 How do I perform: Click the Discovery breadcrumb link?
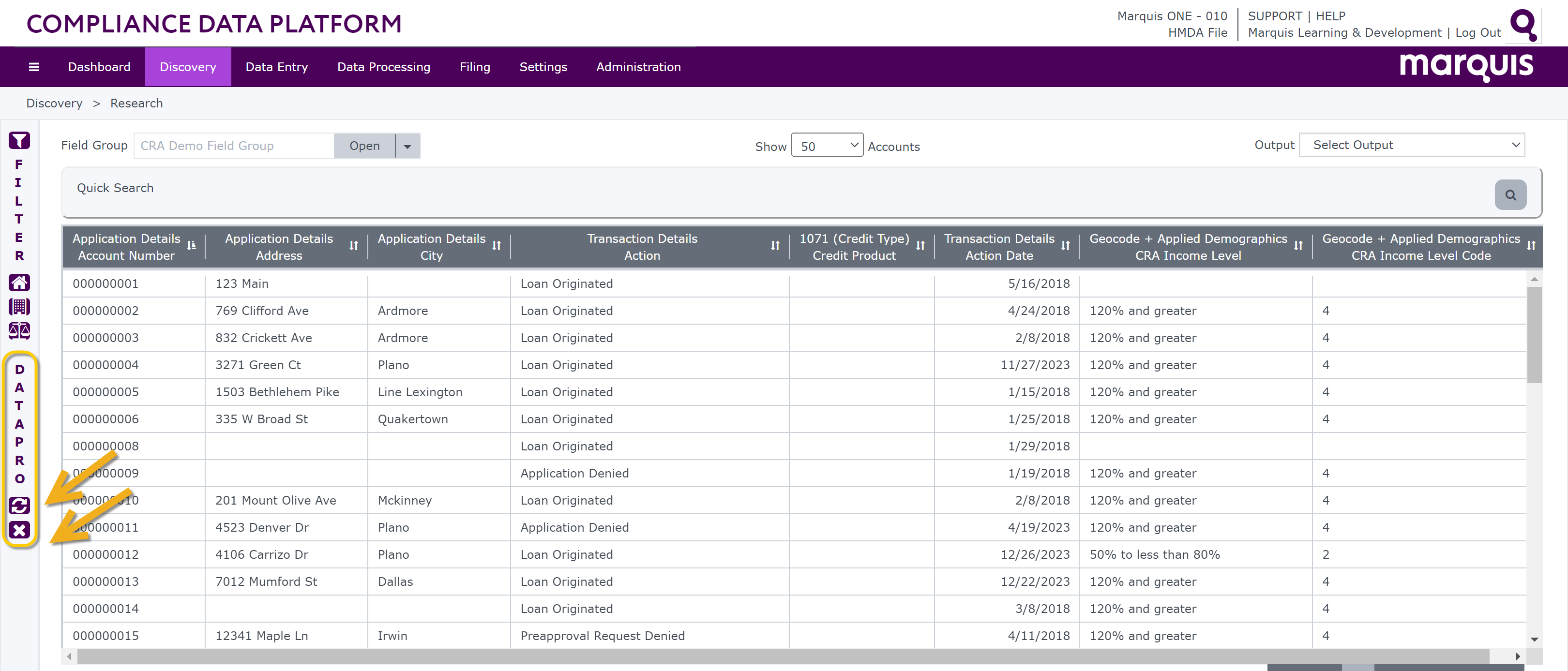point(54,104)
